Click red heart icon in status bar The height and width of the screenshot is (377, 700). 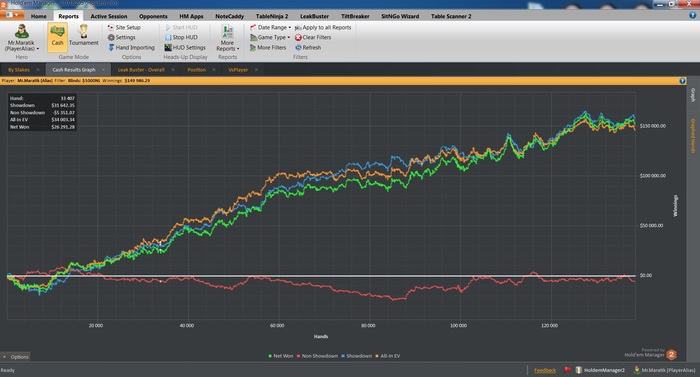coord(567,370)
